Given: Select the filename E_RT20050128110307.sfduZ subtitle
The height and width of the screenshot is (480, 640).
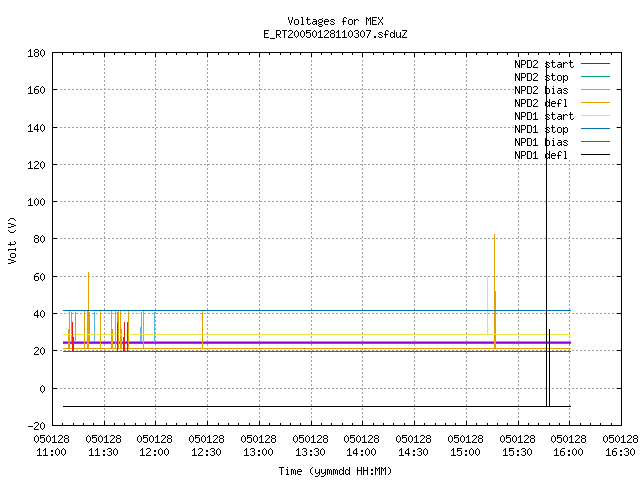Looking at the screenshot, I should pos(335,34).
